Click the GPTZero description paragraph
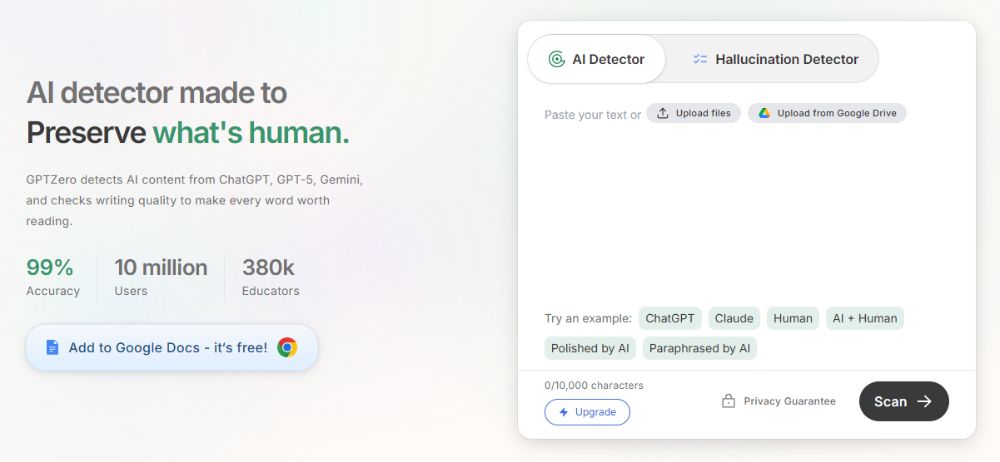The width and height of the screenshot is (1000, 462). coord(195,200)
